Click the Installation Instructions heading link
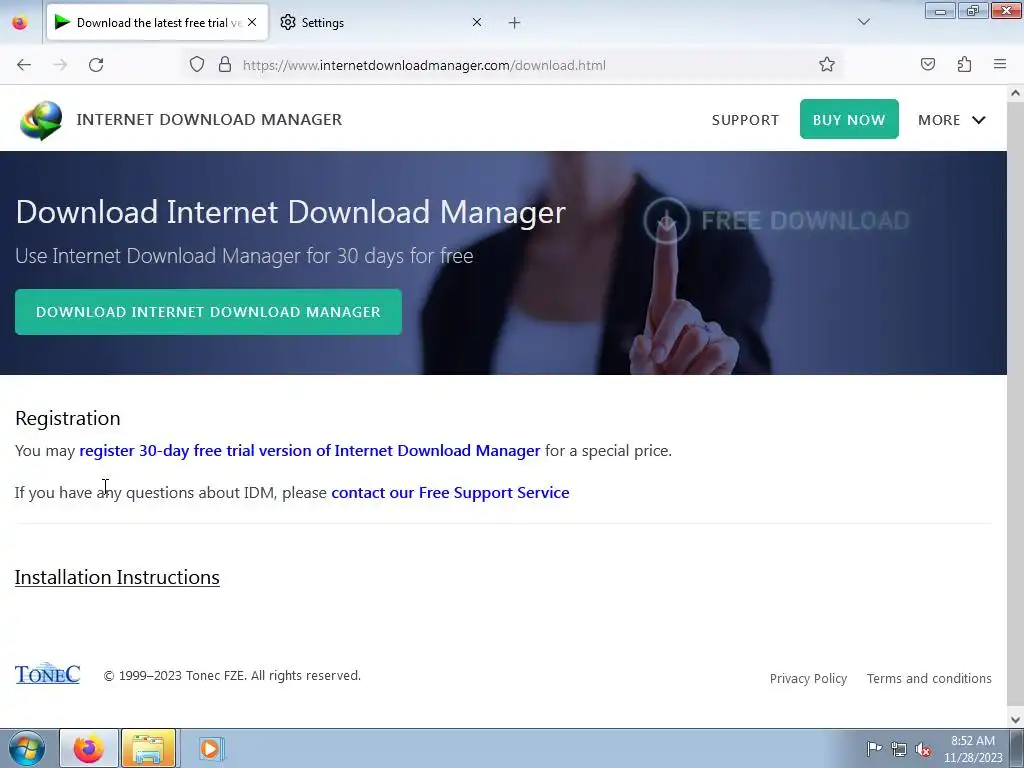This screenshot has width=1024, height=768. point(117,577)
